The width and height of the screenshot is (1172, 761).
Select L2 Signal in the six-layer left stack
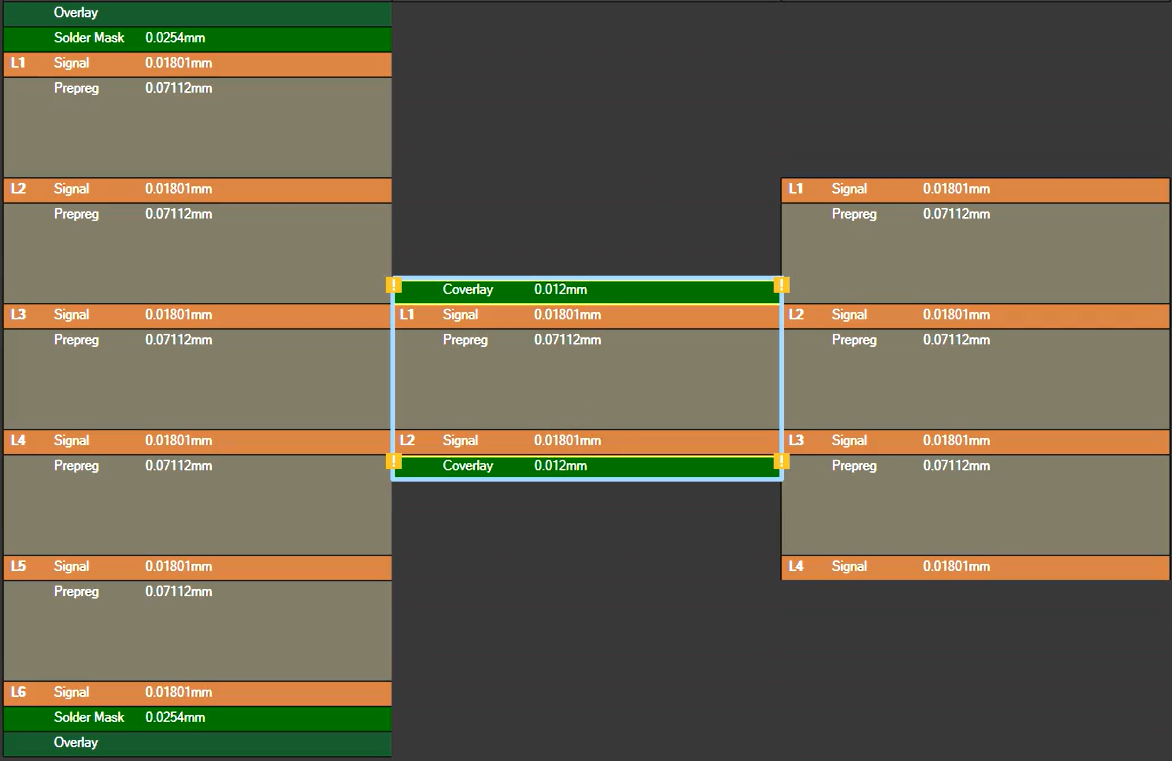pyautogui.click(x=197, y=190)
